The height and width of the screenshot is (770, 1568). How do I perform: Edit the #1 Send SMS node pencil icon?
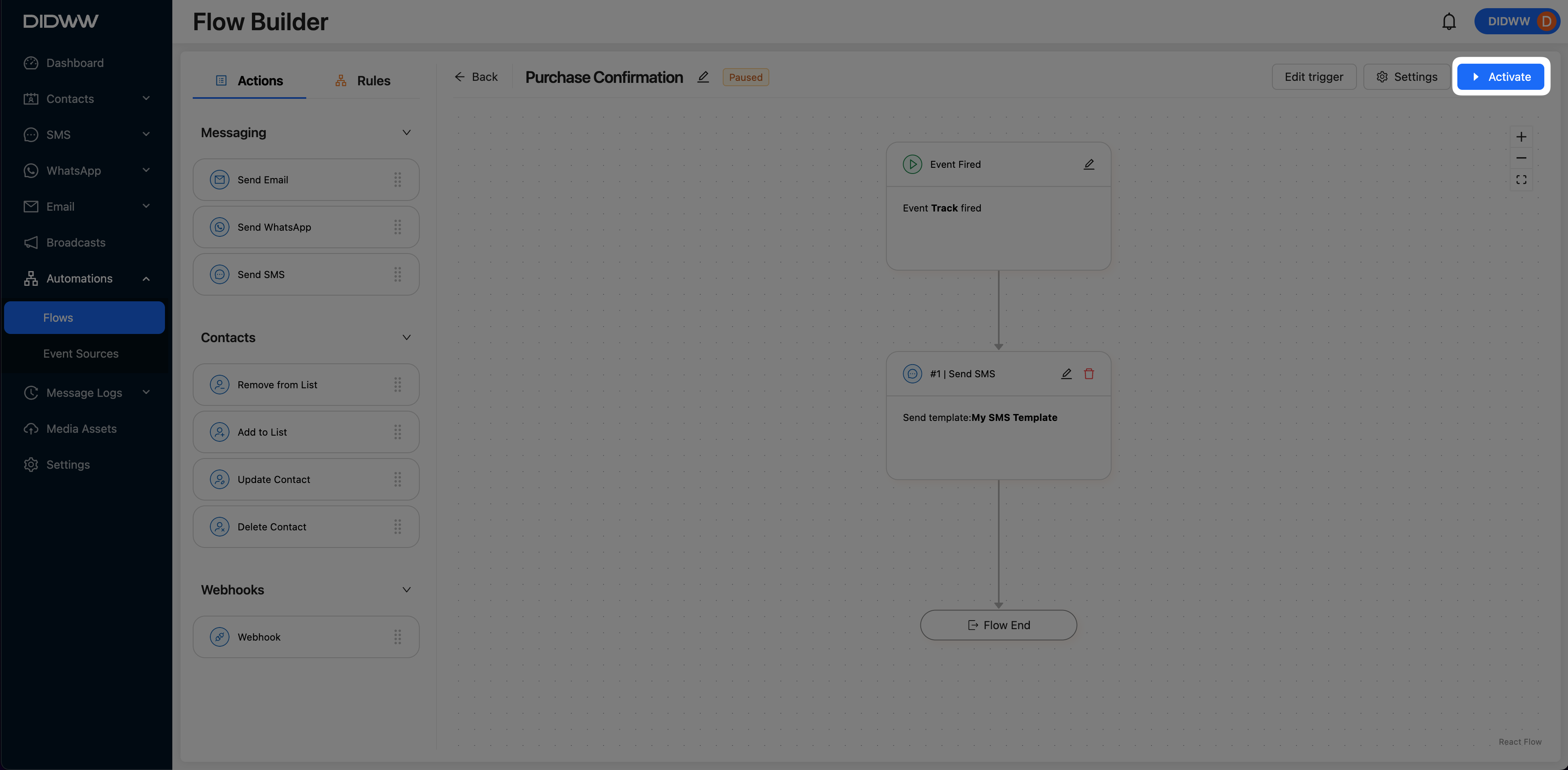coord(1066,374)
